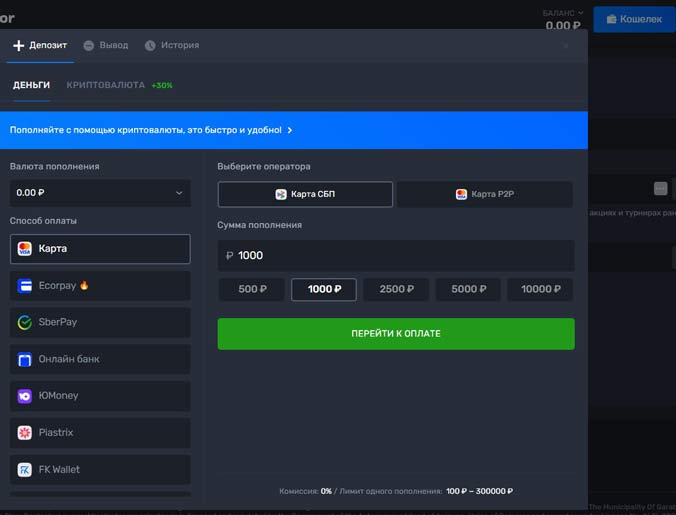Image resolution: width=676 pixels, height=515 pixels.
Task: Select the ЮMoney wallet icon
Action: click(x=25, y=396)
